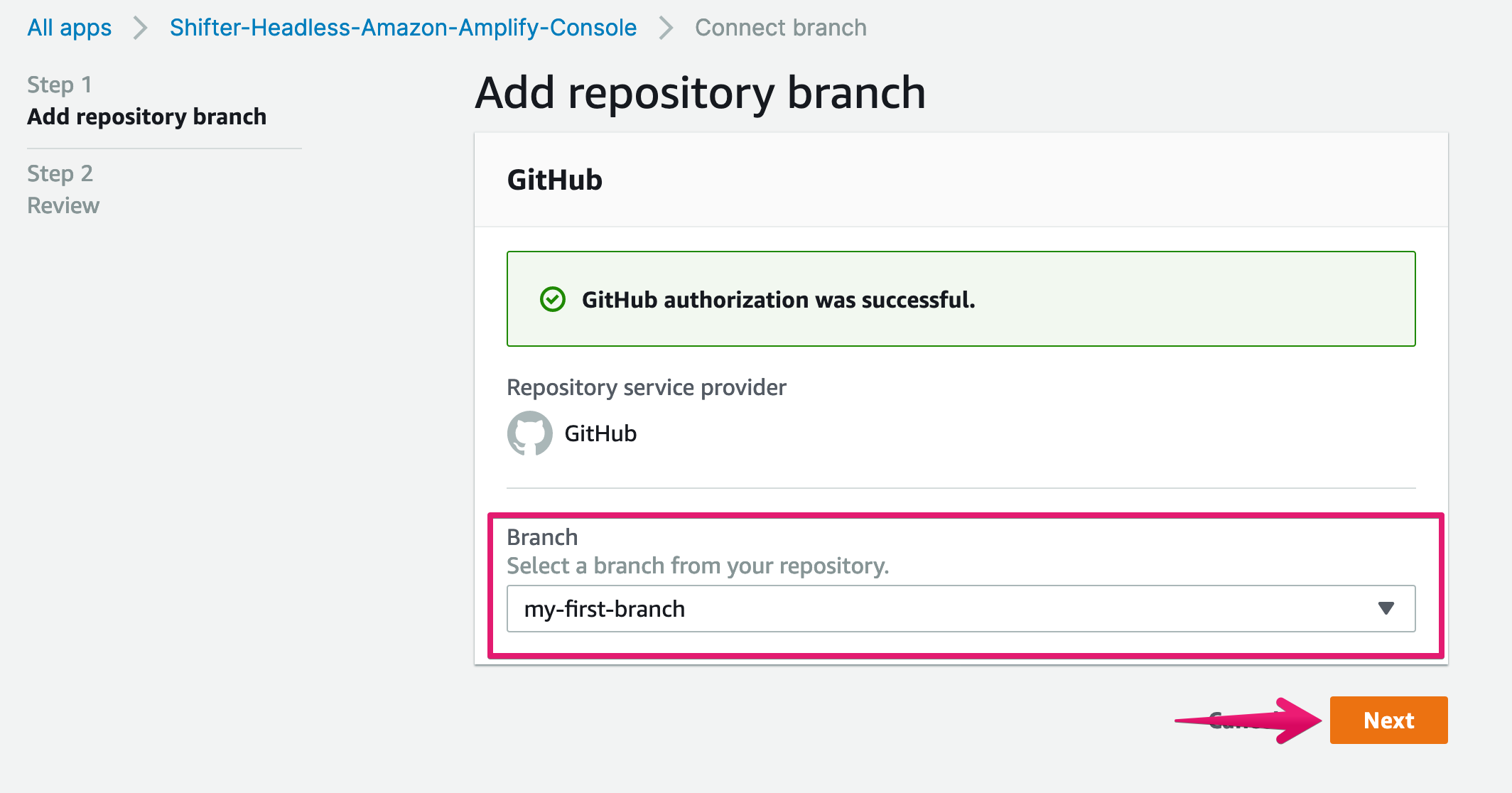Click the Branch field label

pos(542,537)
